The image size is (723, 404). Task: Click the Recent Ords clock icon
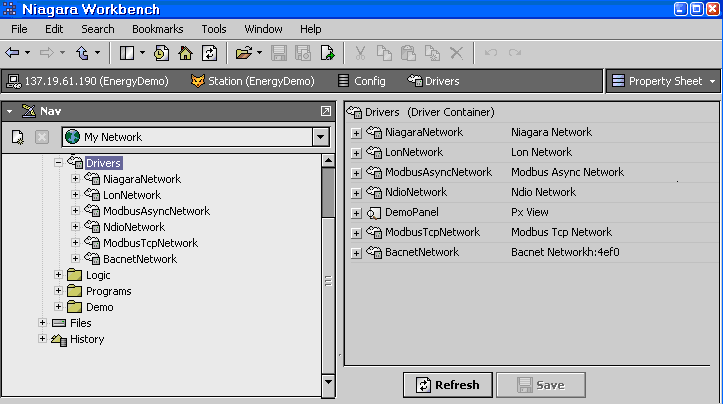pyautogui.click(x=161, y=52)
